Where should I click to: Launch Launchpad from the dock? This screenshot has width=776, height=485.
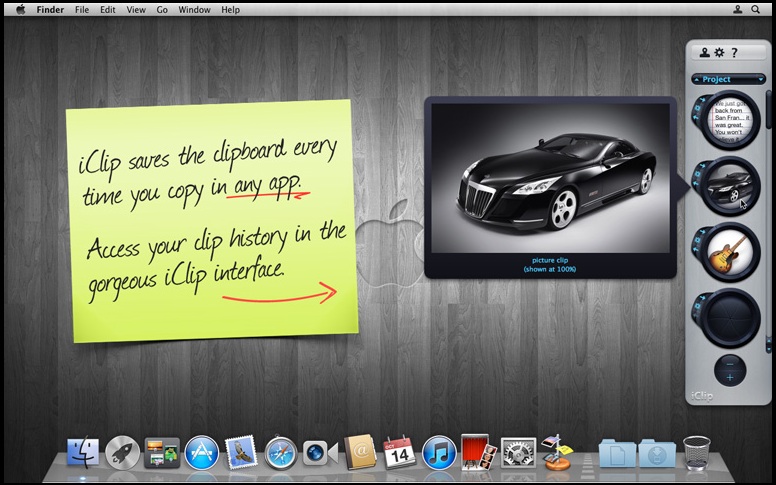tap(122, 453)
